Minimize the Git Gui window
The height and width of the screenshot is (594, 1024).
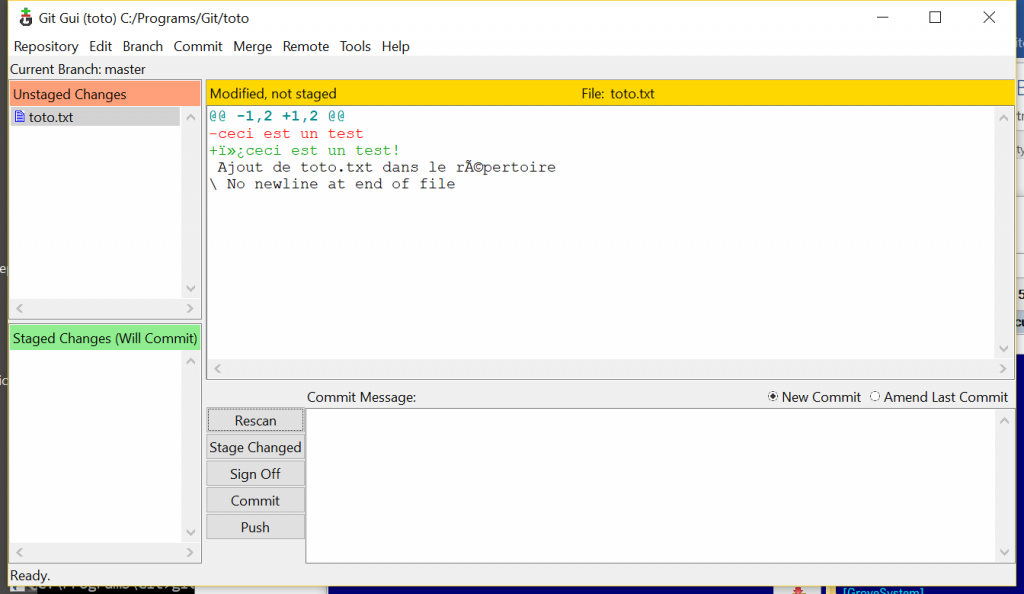click(883, 18)
